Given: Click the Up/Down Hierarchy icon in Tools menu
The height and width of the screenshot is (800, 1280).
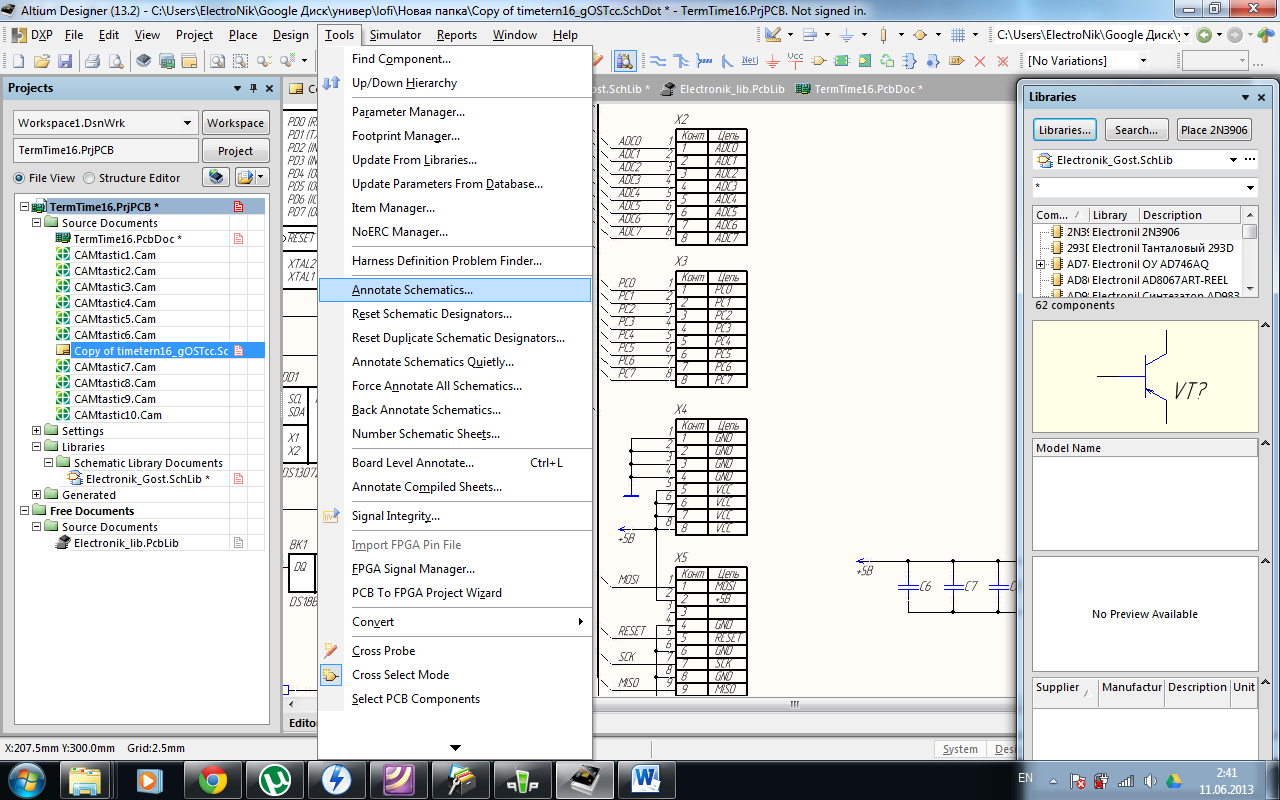Looking at the screenshot, I should (332, 83).
